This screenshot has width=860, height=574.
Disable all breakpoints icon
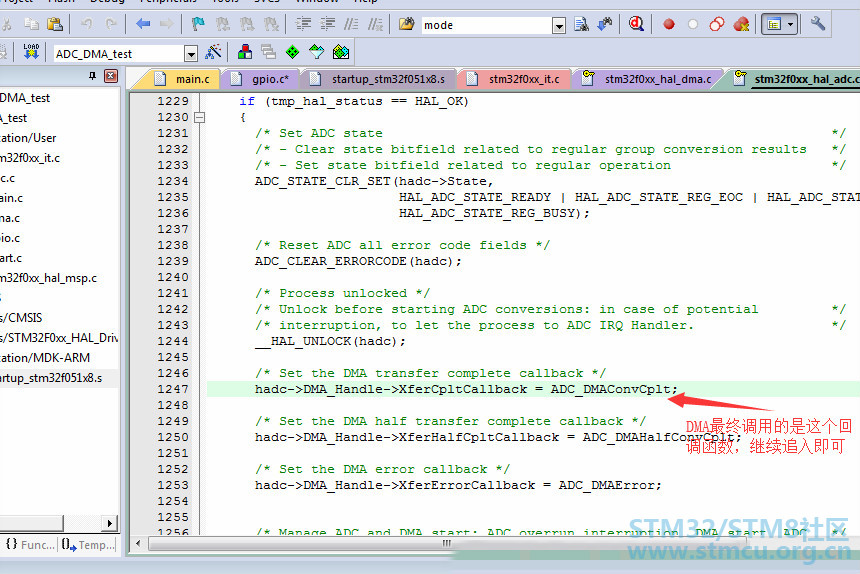717,25
